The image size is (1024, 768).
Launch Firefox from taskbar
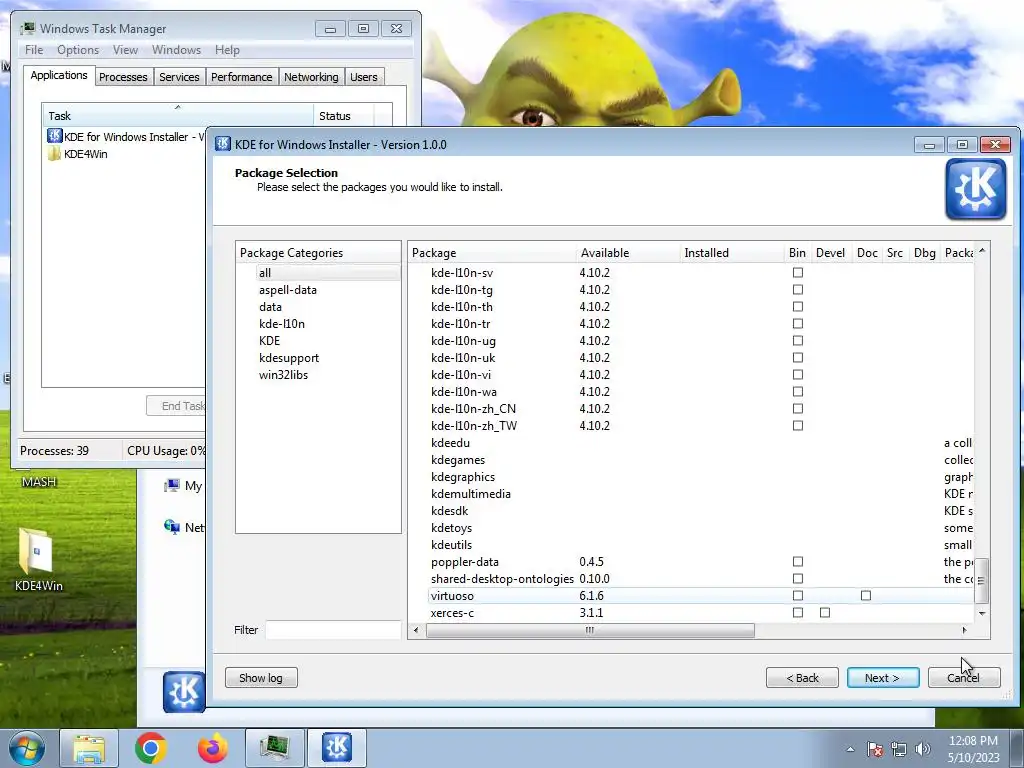click(x=213, y=748)
